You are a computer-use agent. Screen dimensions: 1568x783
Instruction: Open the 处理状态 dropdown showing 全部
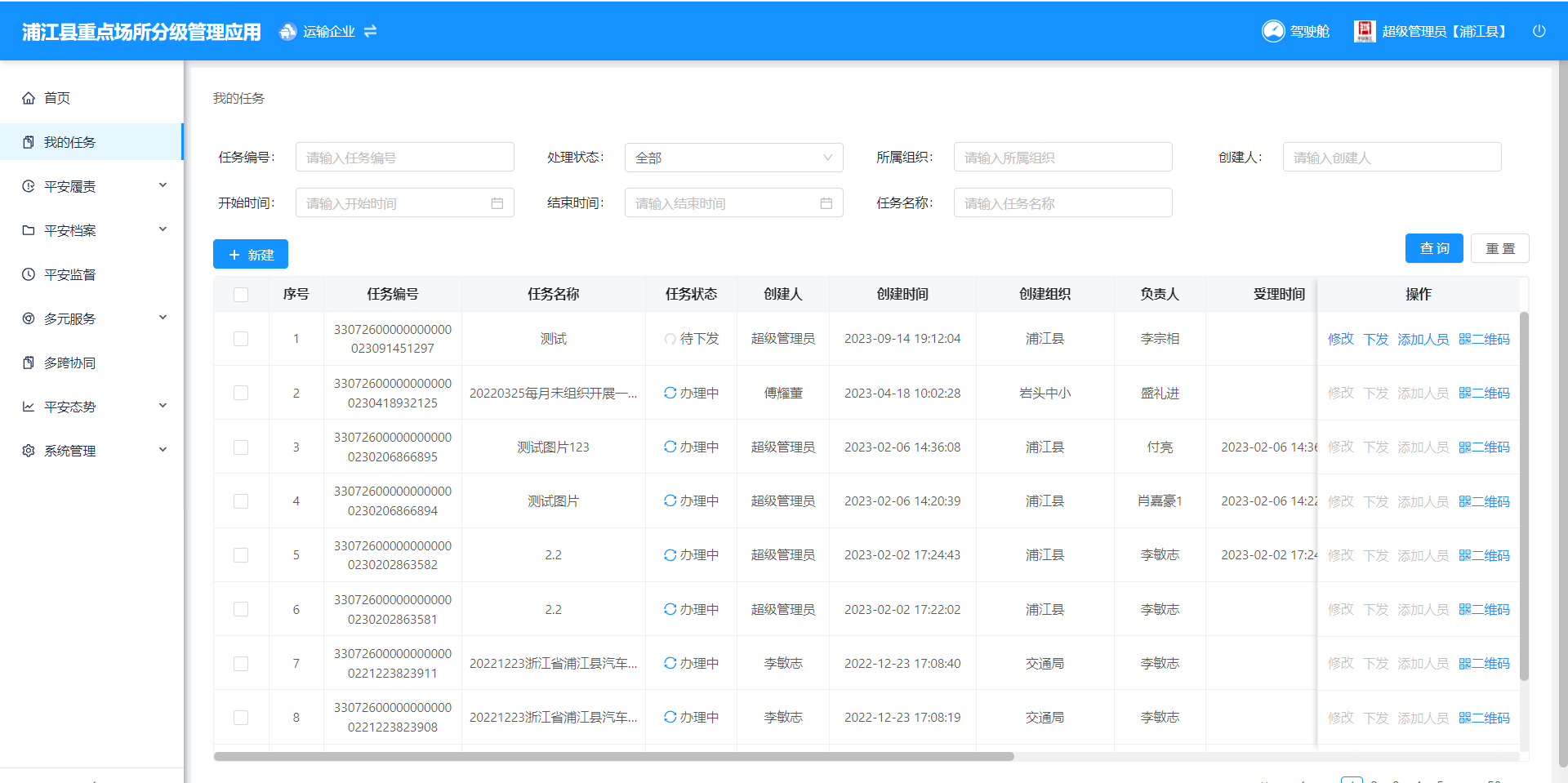point(733,158)
